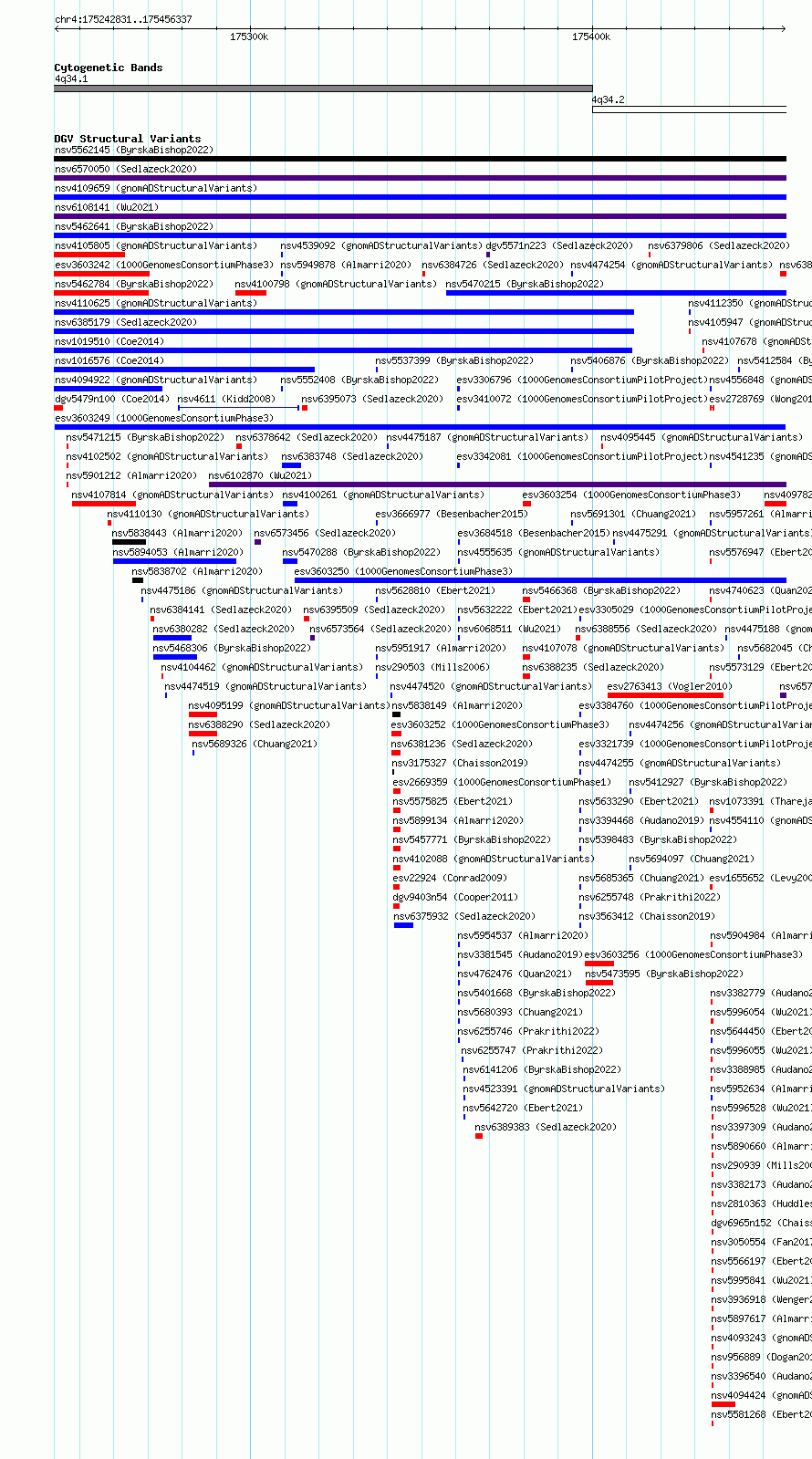Click the nsv6389383 (Sedlazeck2020) label
Screen dimensions: 812x1459
546,1127
